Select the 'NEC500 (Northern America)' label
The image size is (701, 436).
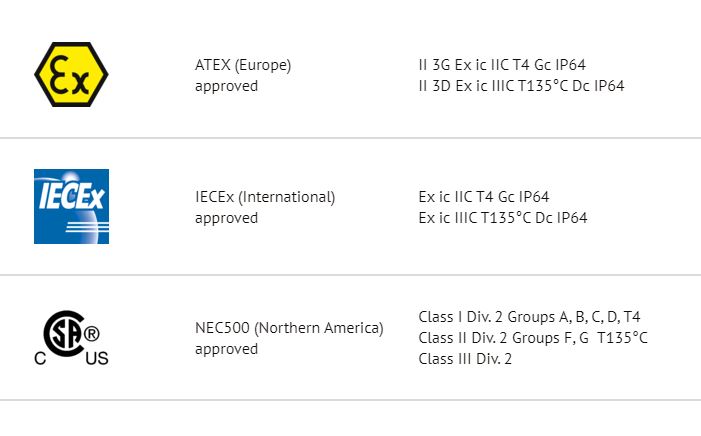point(289,328)
